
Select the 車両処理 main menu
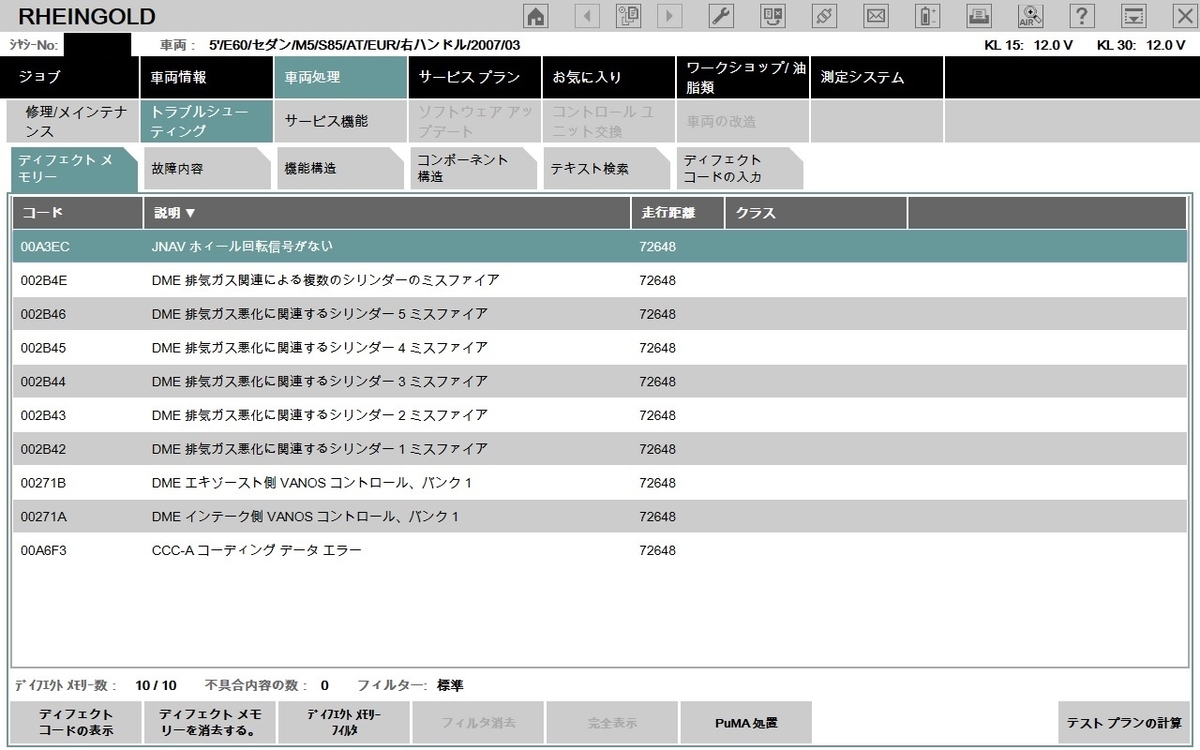[340, 77]
